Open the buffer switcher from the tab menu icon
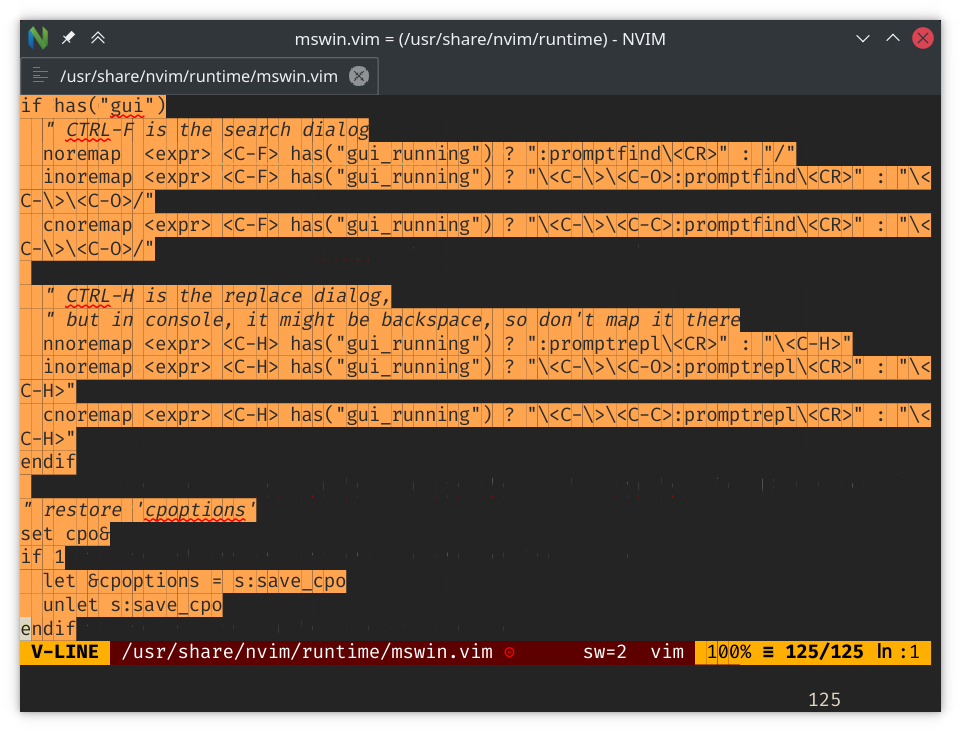Image resolution: width=961 pixels, height=732 pixels. click(x=40, y=75)
